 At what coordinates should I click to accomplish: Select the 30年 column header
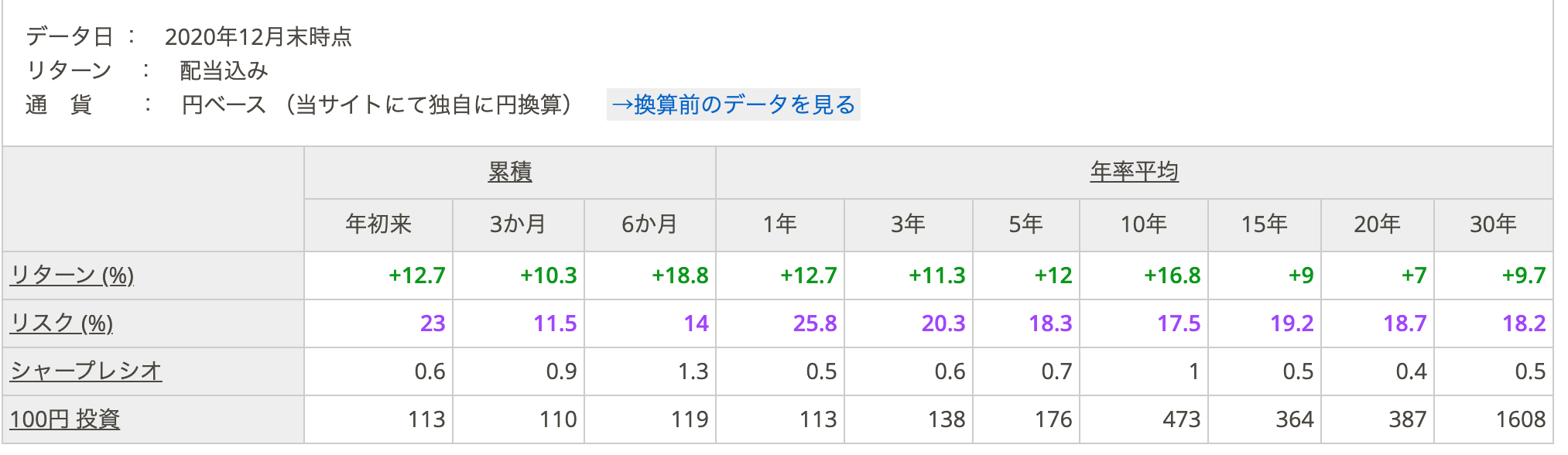pos(1493,224)
